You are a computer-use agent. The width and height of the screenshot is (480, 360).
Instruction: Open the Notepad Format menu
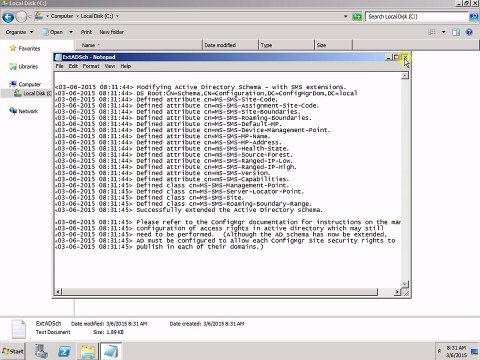click(x=91, y=66)
